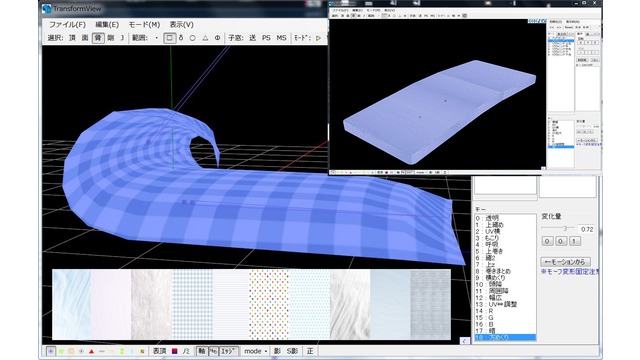The width and height of the screenshot is (640, 360).
Task: Select morph 13 : UV⇔調整
Action: click(x=505, y=304)
